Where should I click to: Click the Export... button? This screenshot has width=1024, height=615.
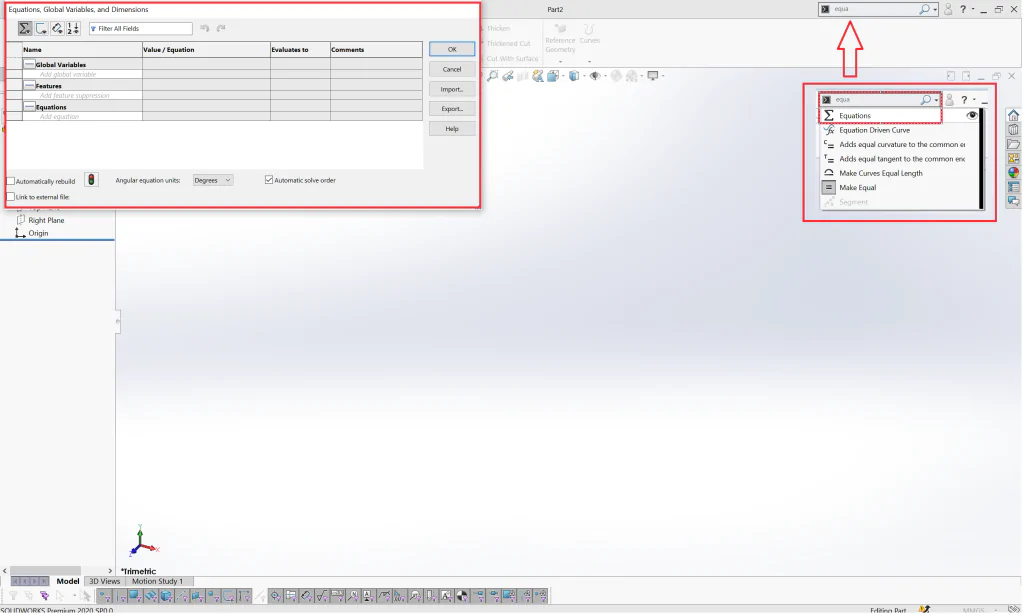[x=452, y=108]
